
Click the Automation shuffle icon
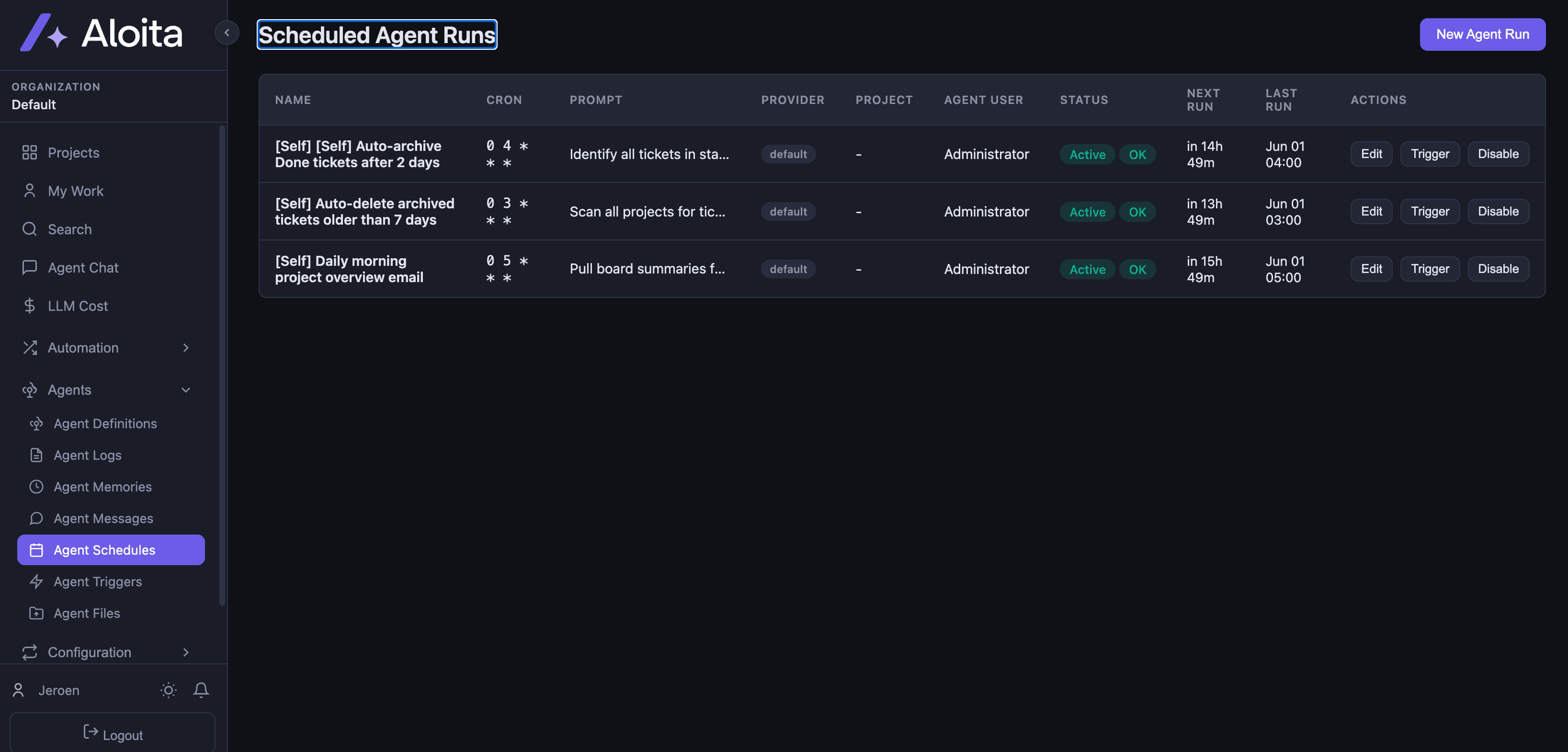tap(29, 348)
